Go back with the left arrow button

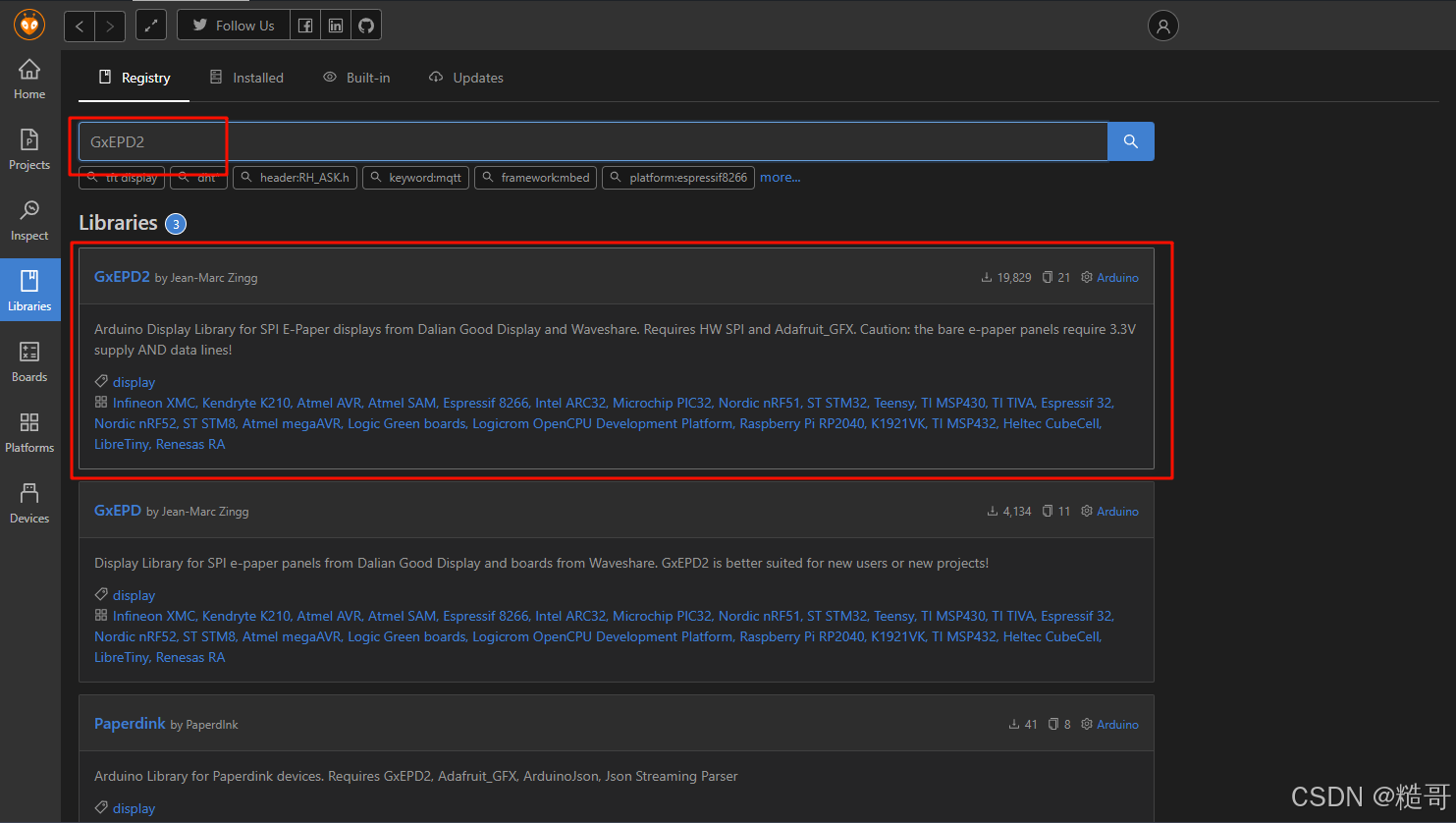coord(80,26)
